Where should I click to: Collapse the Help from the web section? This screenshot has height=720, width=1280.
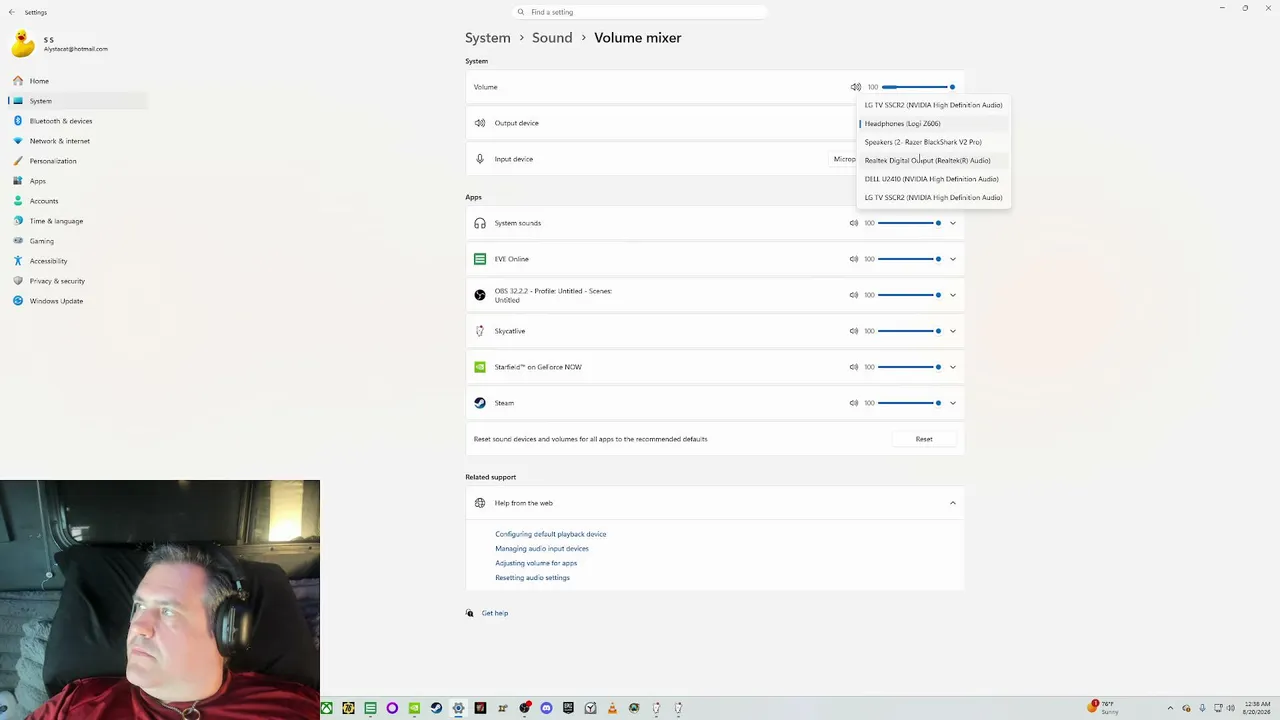tap(953, 503)
